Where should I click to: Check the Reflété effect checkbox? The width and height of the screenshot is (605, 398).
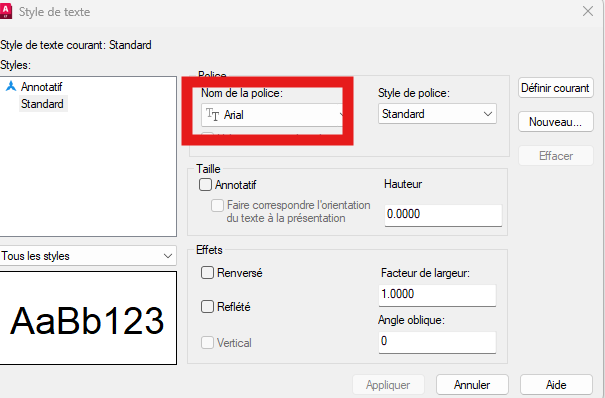tap(207, 307)
